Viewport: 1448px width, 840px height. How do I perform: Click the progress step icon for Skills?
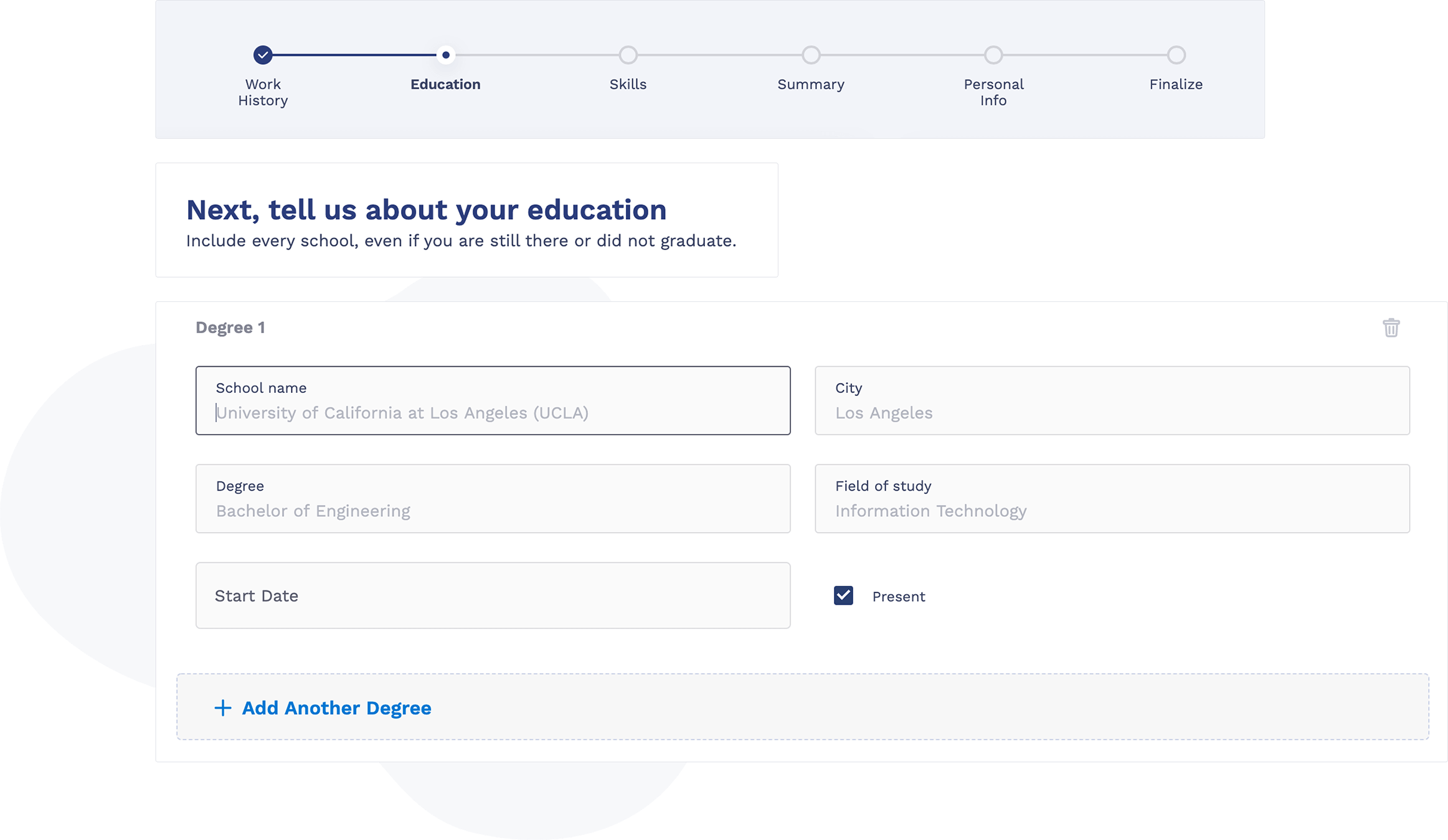tap(628, 55)
